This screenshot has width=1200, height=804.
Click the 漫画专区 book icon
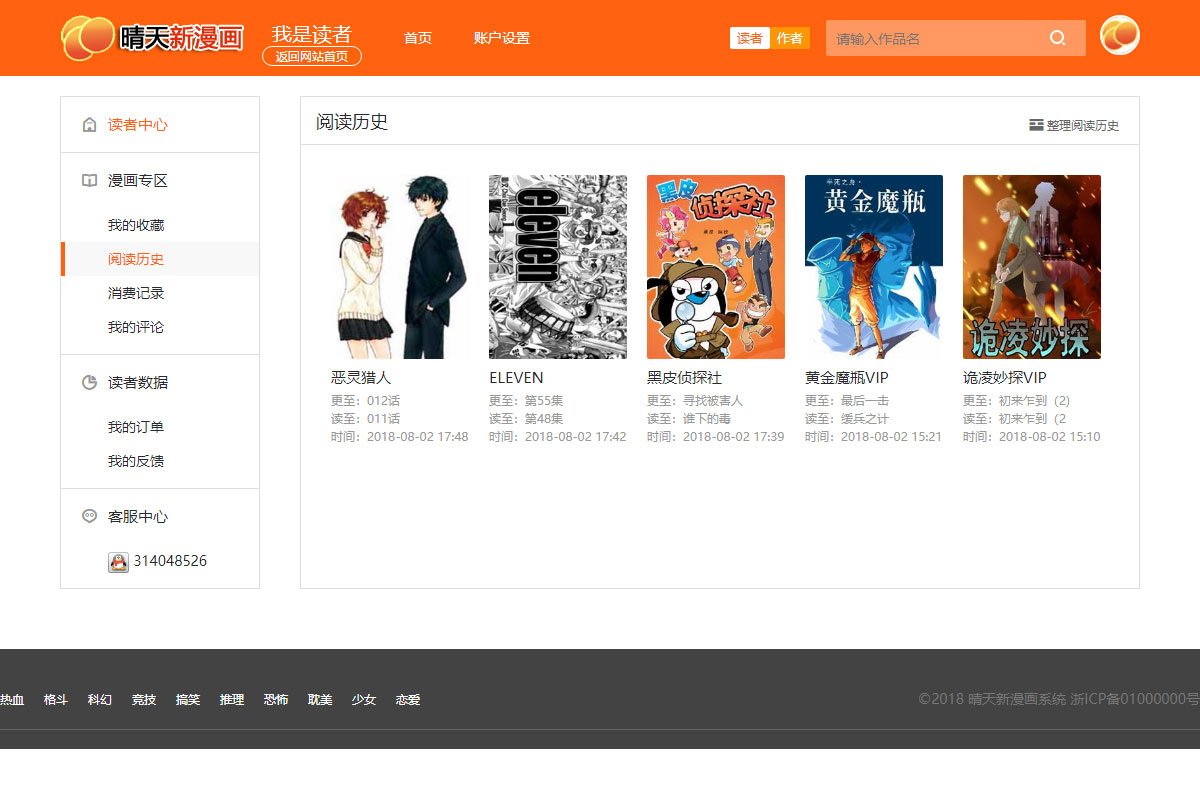(x=89, y=181)
